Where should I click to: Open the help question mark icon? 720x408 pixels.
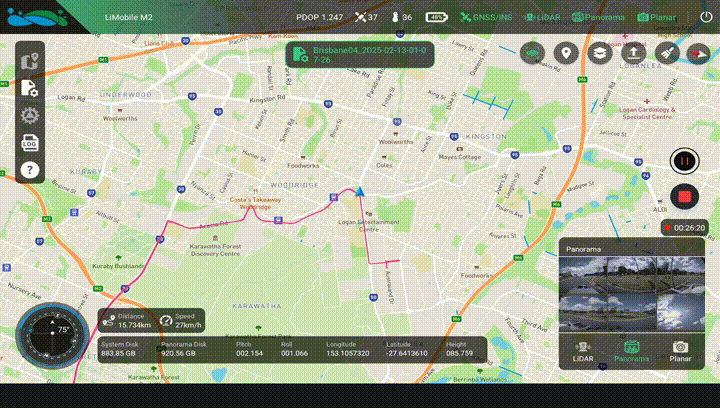pyautogui.click(x=29, y=169)
